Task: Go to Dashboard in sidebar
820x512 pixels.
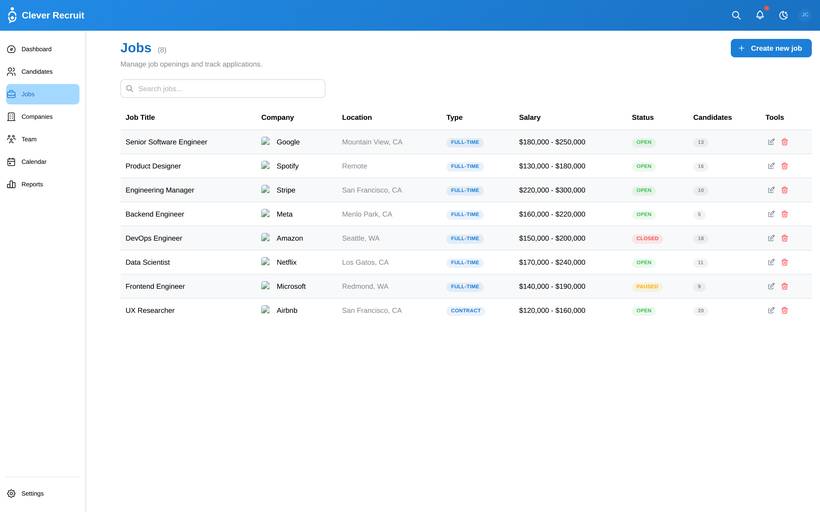Action: pyautogui.click(x=43, y=49)
